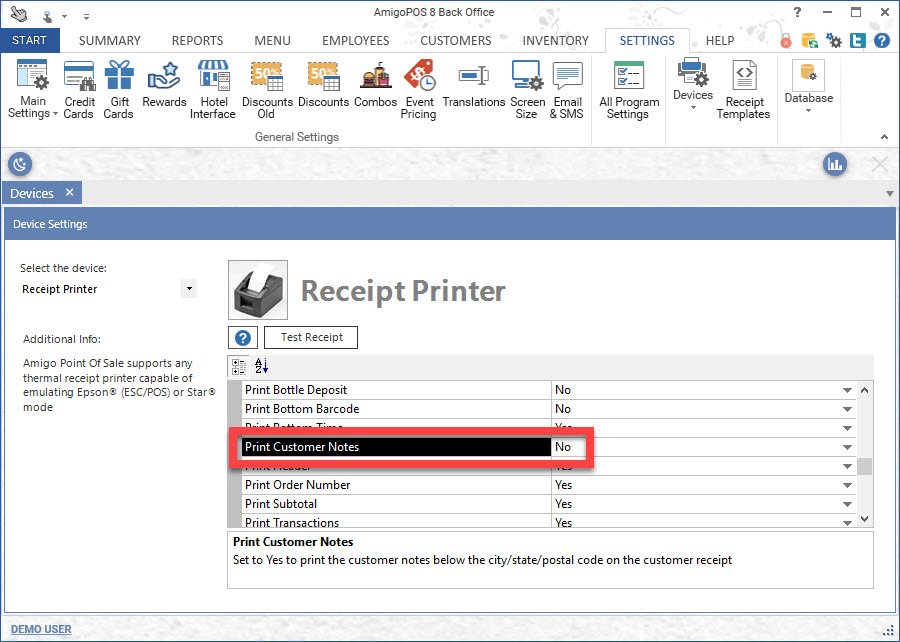Expand the Print Customer Notes dropdown

pos(847,447)
